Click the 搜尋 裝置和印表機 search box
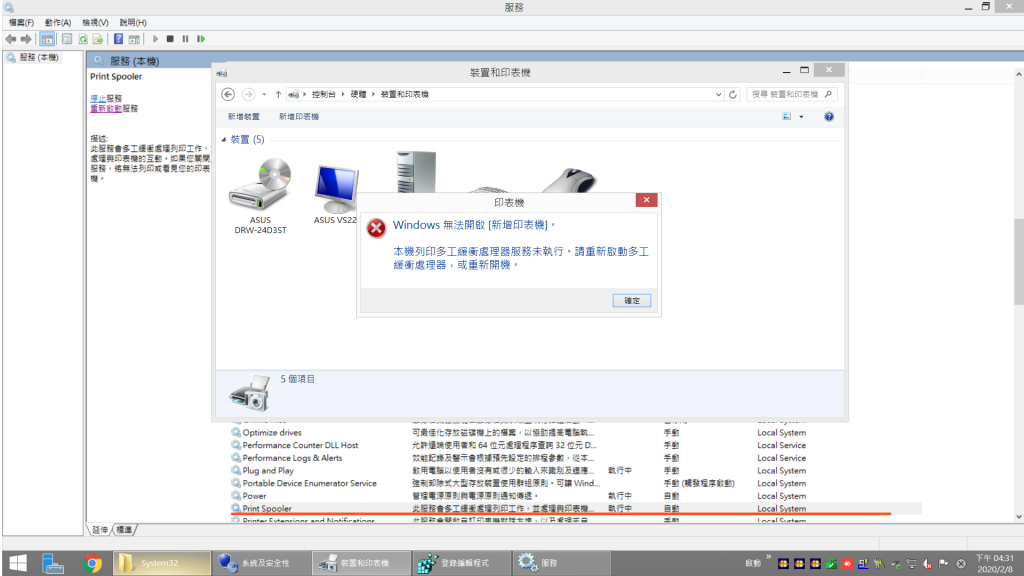 click(792, 95)
